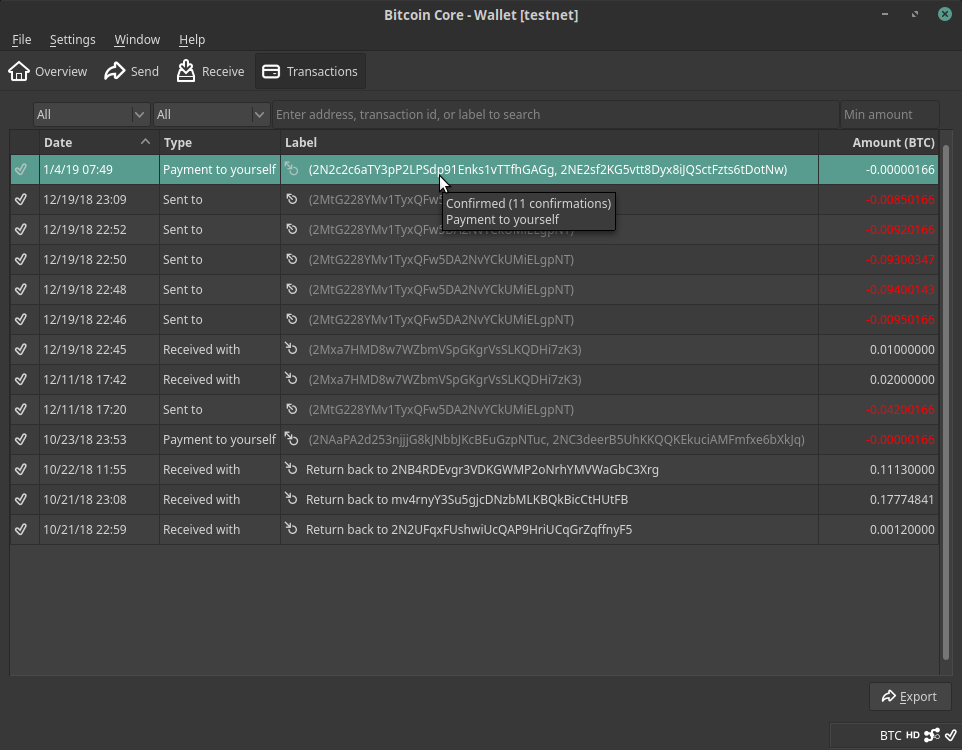Click 'Received with' in the 12/11/18 17:42 row

[x=201, y=379]
